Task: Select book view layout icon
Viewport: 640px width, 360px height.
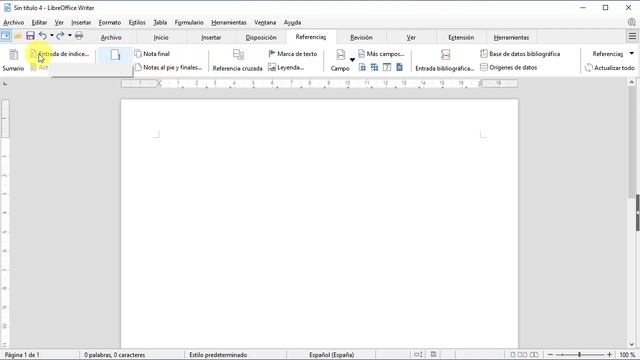Action: [x=534, y=355]
